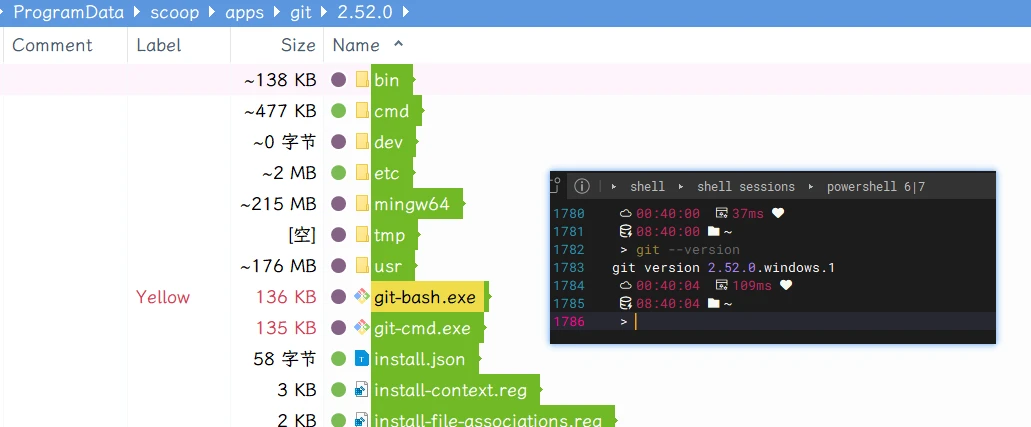Click the green tag dot beside install.json

tap(339, 359)
